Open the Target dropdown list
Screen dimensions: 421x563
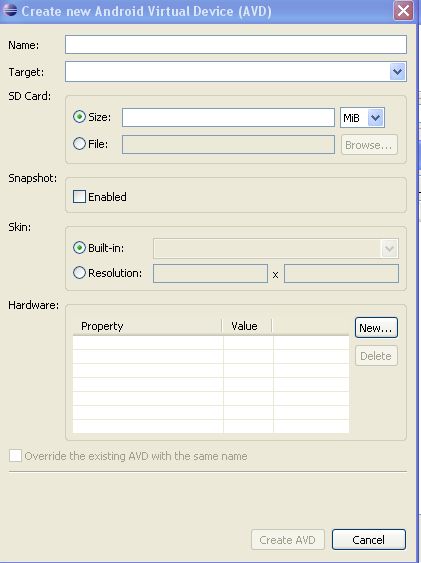click(397, 71)
